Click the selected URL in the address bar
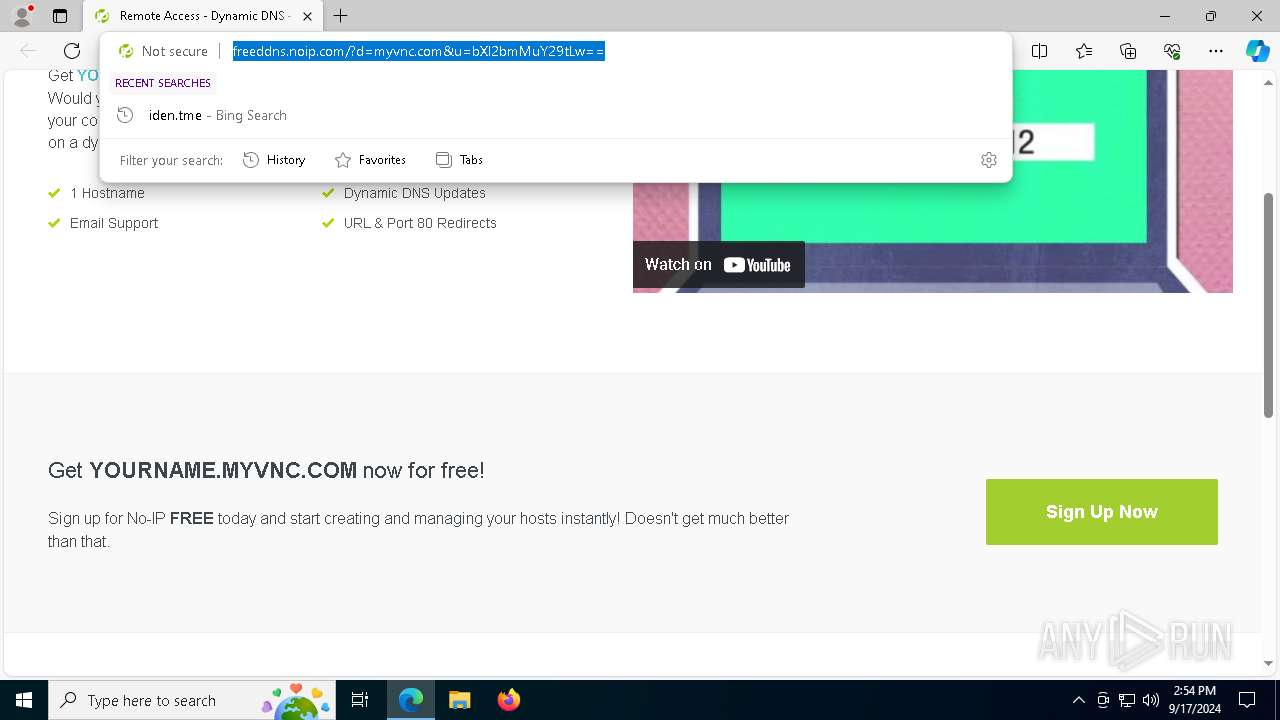The image size is (1280, 720). pos(418,51)
